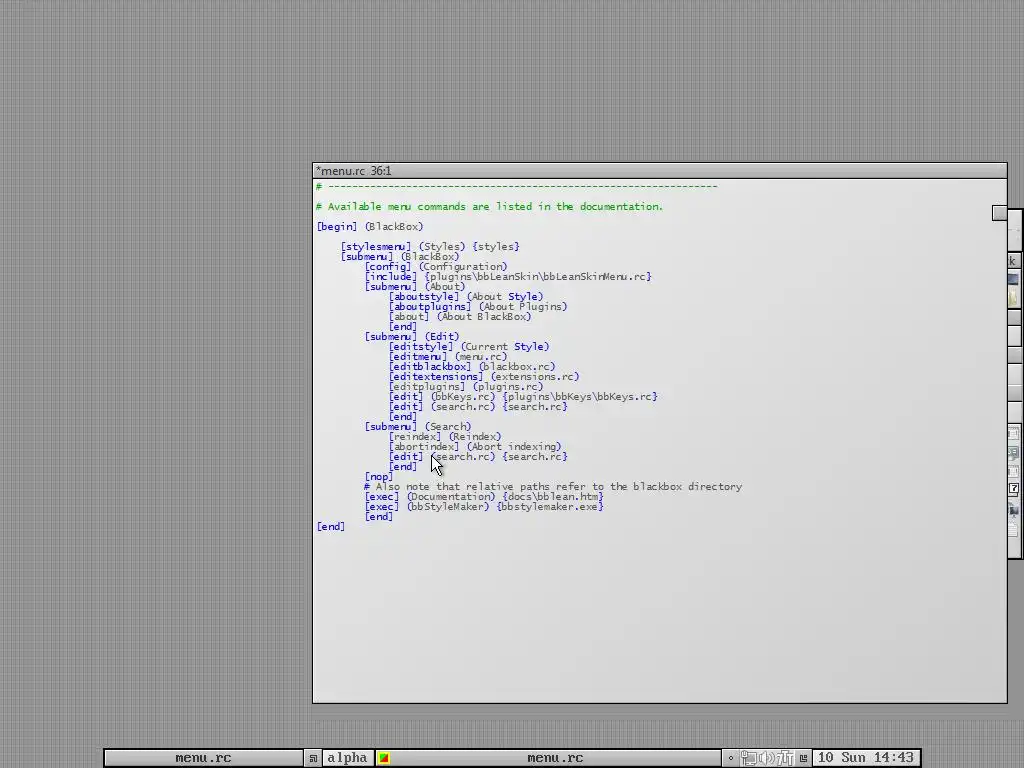Click the [include] bbLeanSkinMenu.rc line

[x=507, y=276]
